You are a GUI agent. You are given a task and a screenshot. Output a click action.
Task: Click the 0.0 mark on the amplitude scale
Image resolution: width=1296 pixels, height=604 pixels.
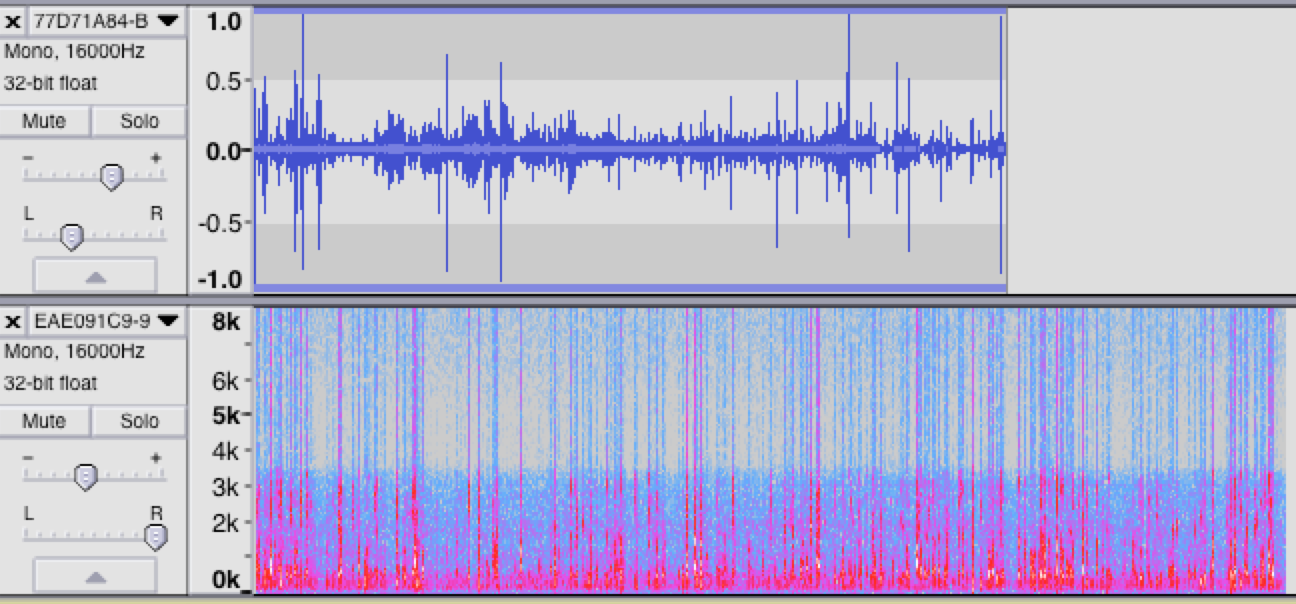tap(224, 151)
